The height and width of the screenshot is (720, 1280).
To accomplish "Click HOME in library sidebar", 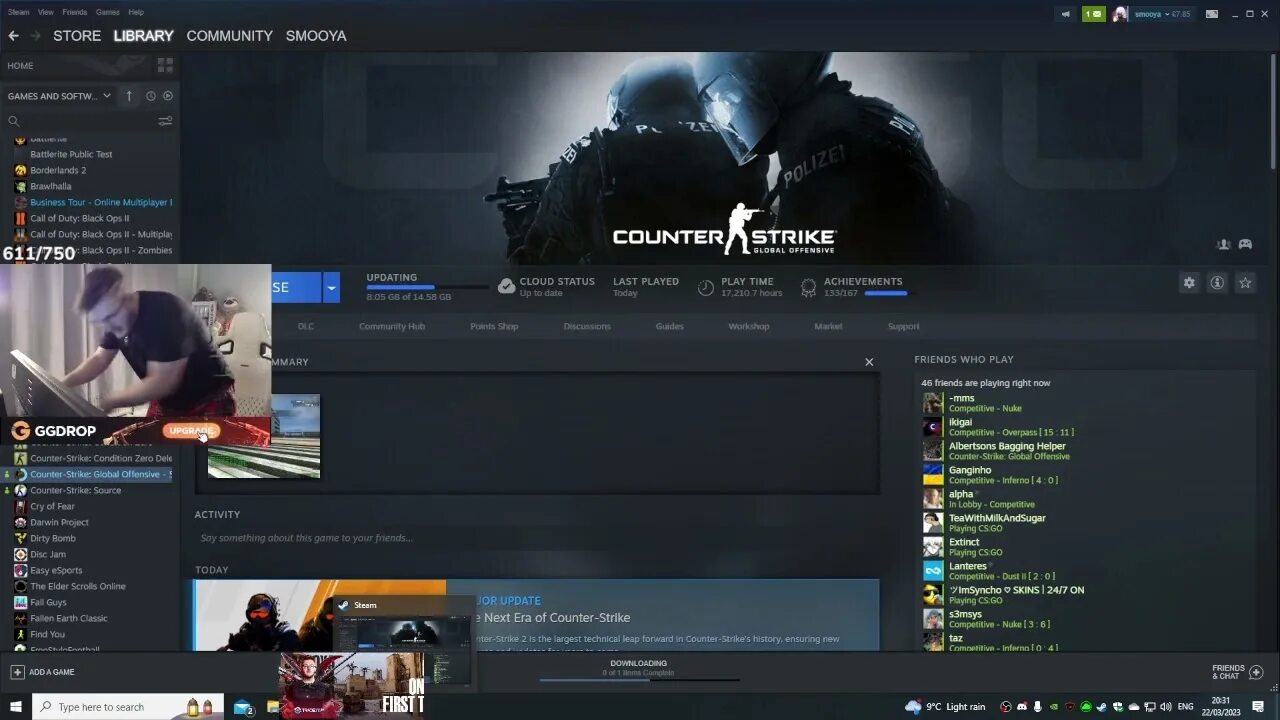I will coord(20,65).
